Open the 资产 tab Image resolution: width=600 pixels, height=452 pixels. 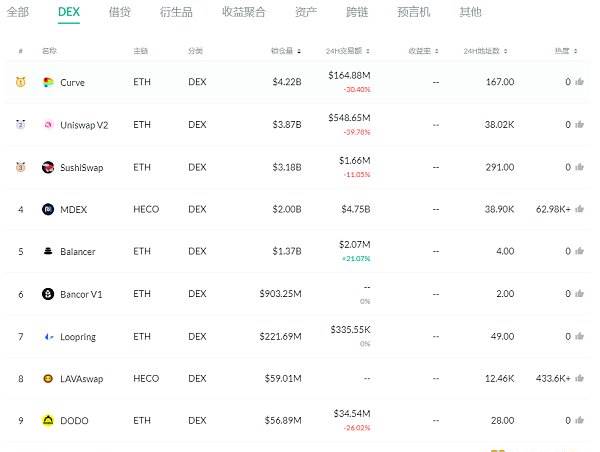pyautogui.click(x=306, y=12)
